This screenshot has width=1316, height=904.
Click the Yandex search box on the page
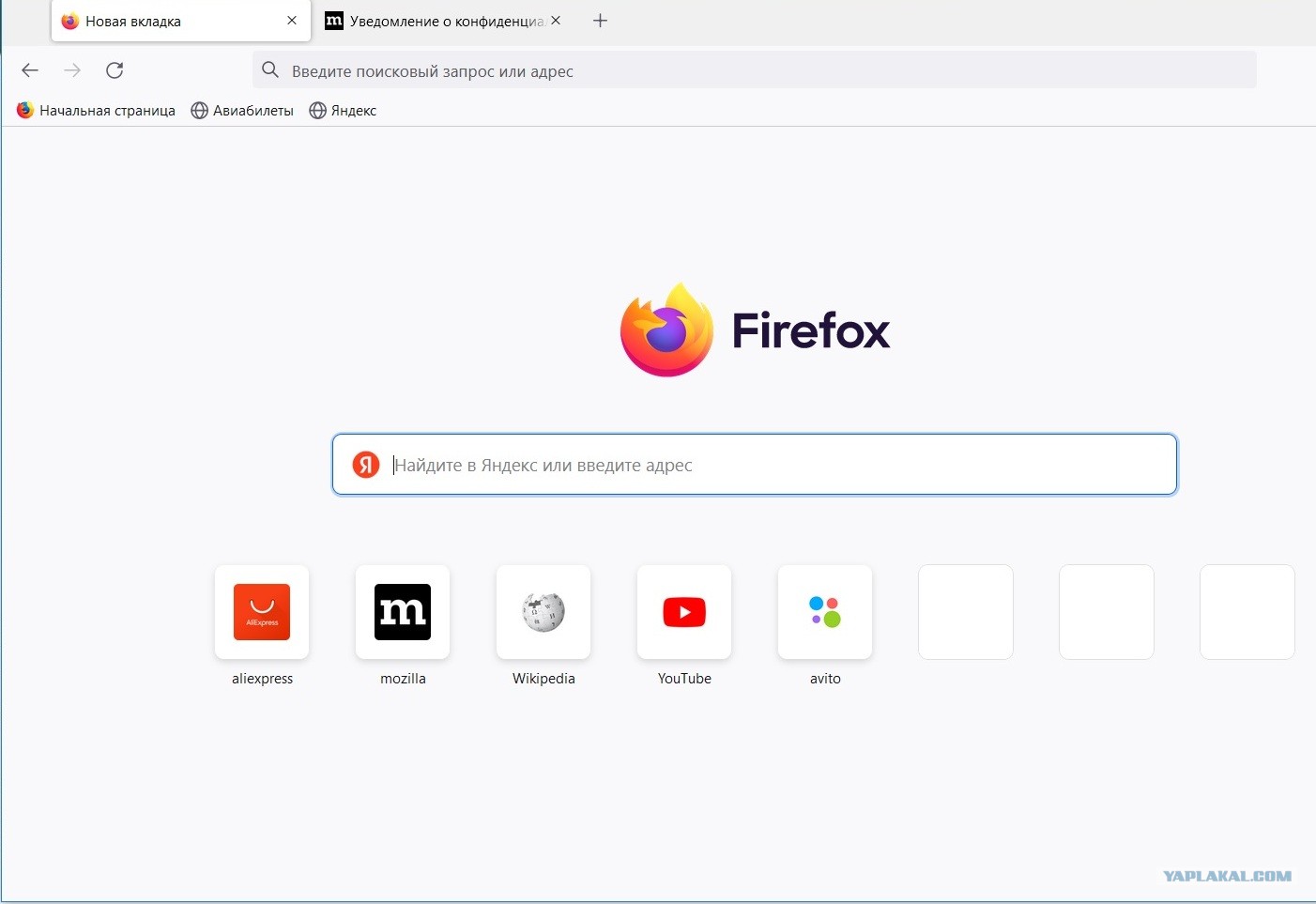[755, 465]
